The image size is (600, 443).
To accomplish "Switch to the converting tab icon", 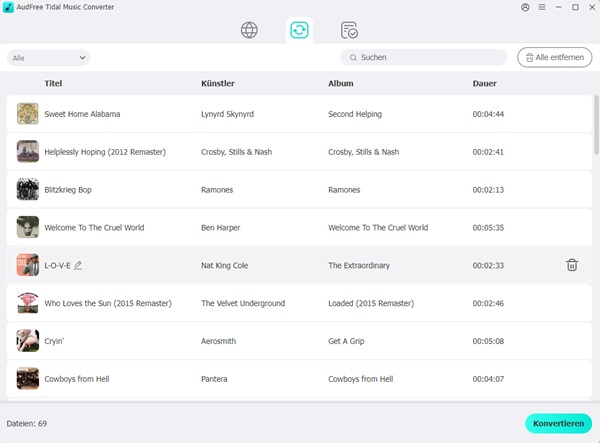I will coord(299,30).
